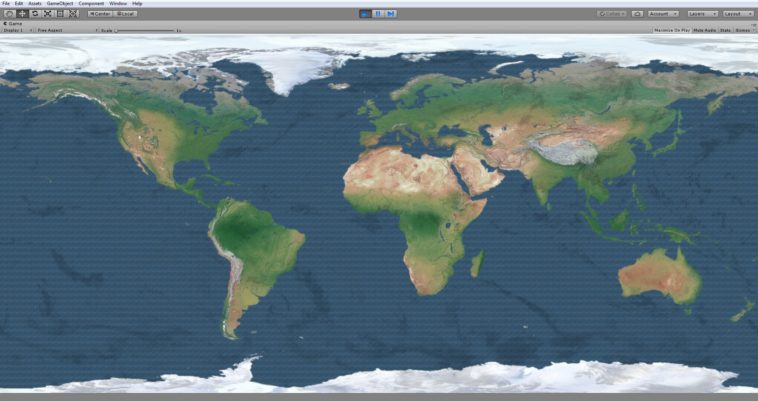Open the Layout dropdown
Viewport: 758px width, 401px height.
tap(738, 14)
